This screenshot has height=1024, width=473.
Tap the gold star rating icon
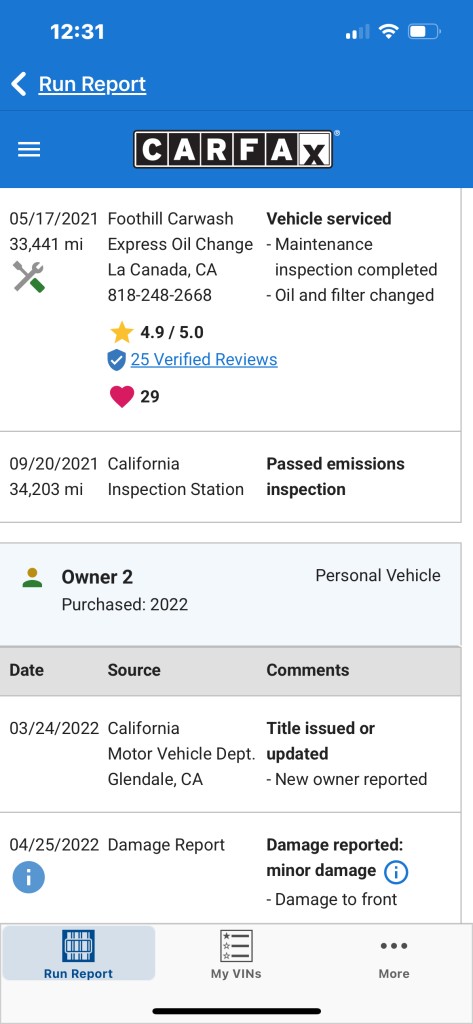122,332
